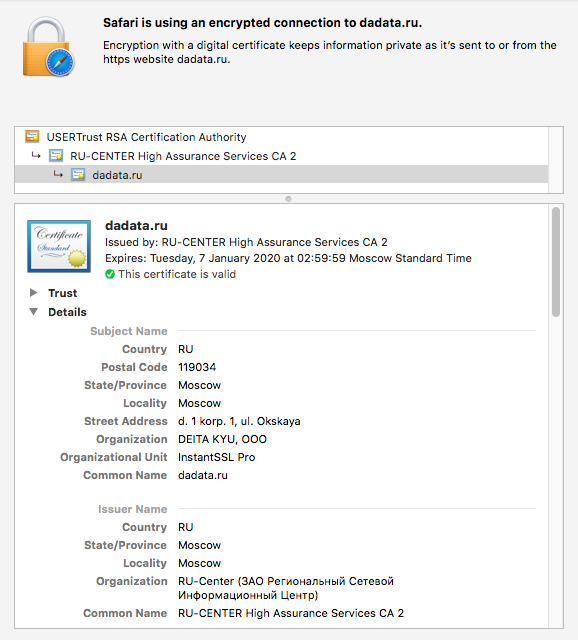Viewport: 578px width, 640px height.
Task: Click the dadata.ru leaf certificate icon
Action: pyautogui.click(x=78, y=175)
